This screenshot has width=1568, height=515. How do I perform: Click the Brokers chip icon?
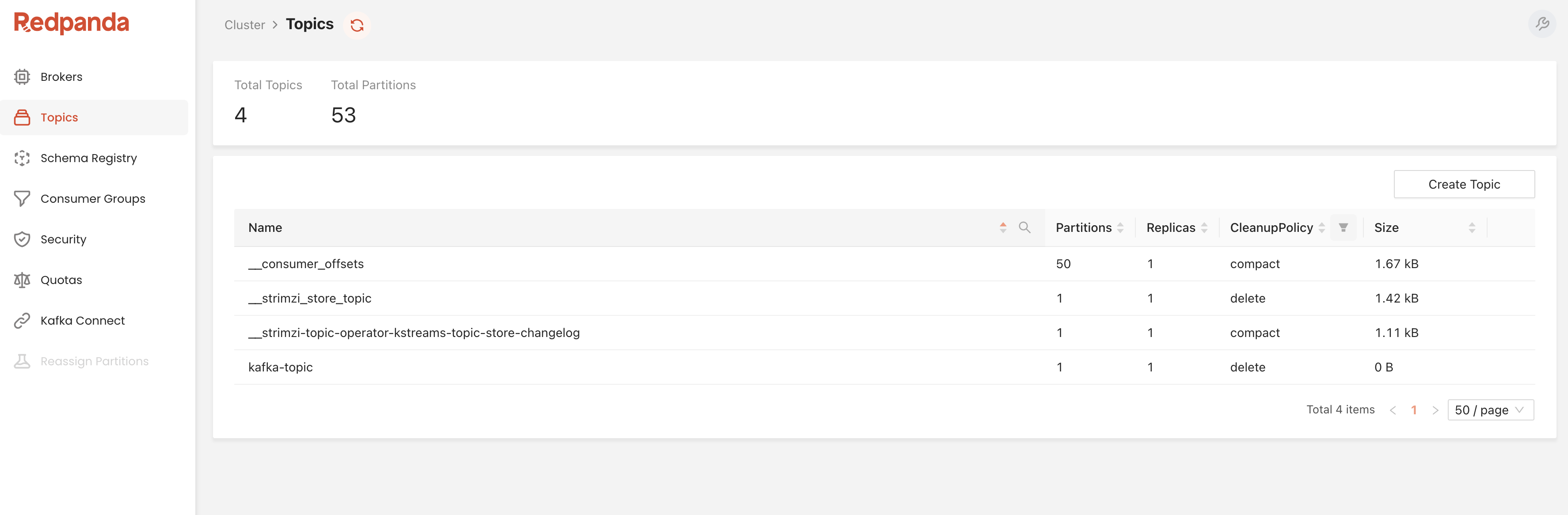pyautogui.click(x=22, y=76)
